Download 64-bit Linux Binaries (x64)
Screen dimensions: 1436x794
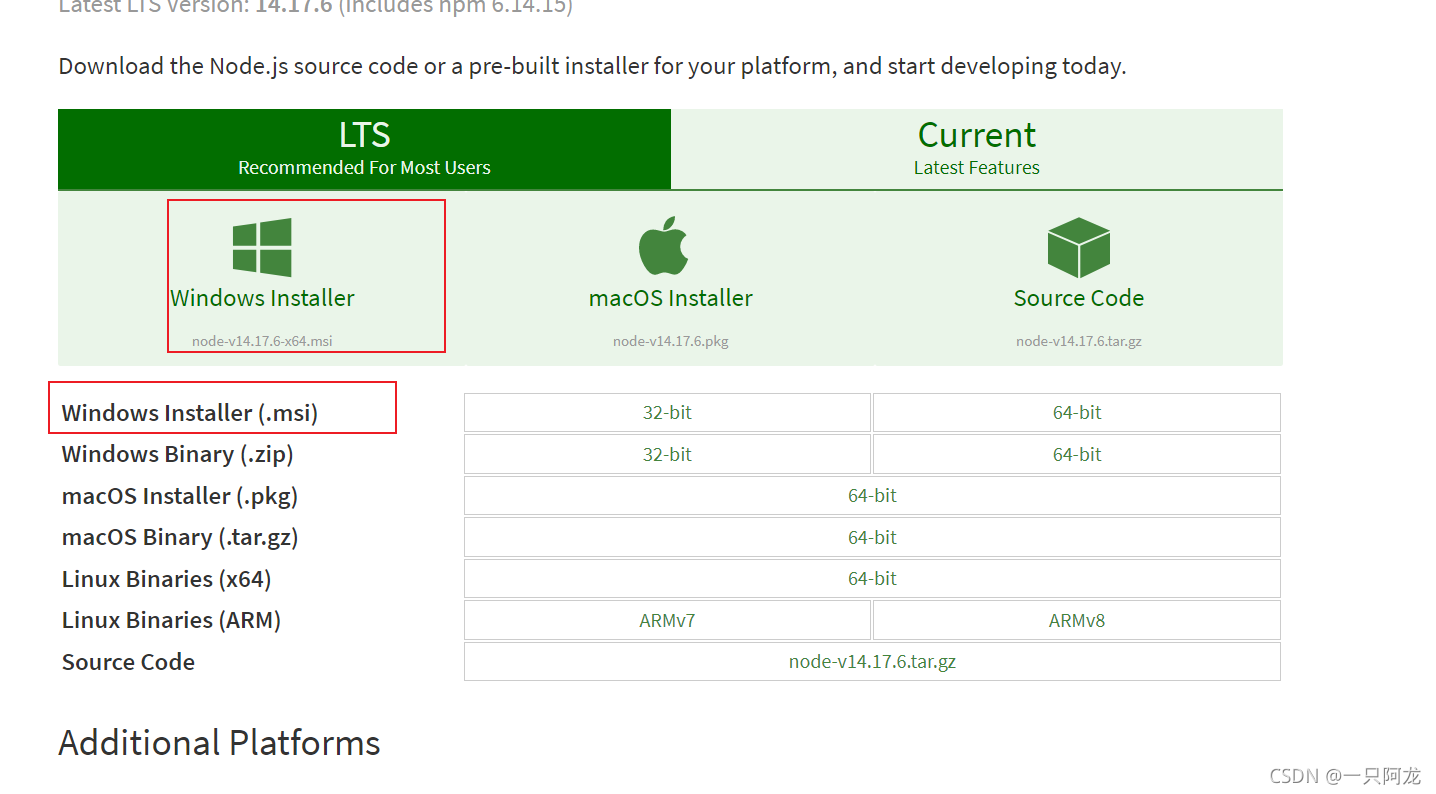(872, 578)
